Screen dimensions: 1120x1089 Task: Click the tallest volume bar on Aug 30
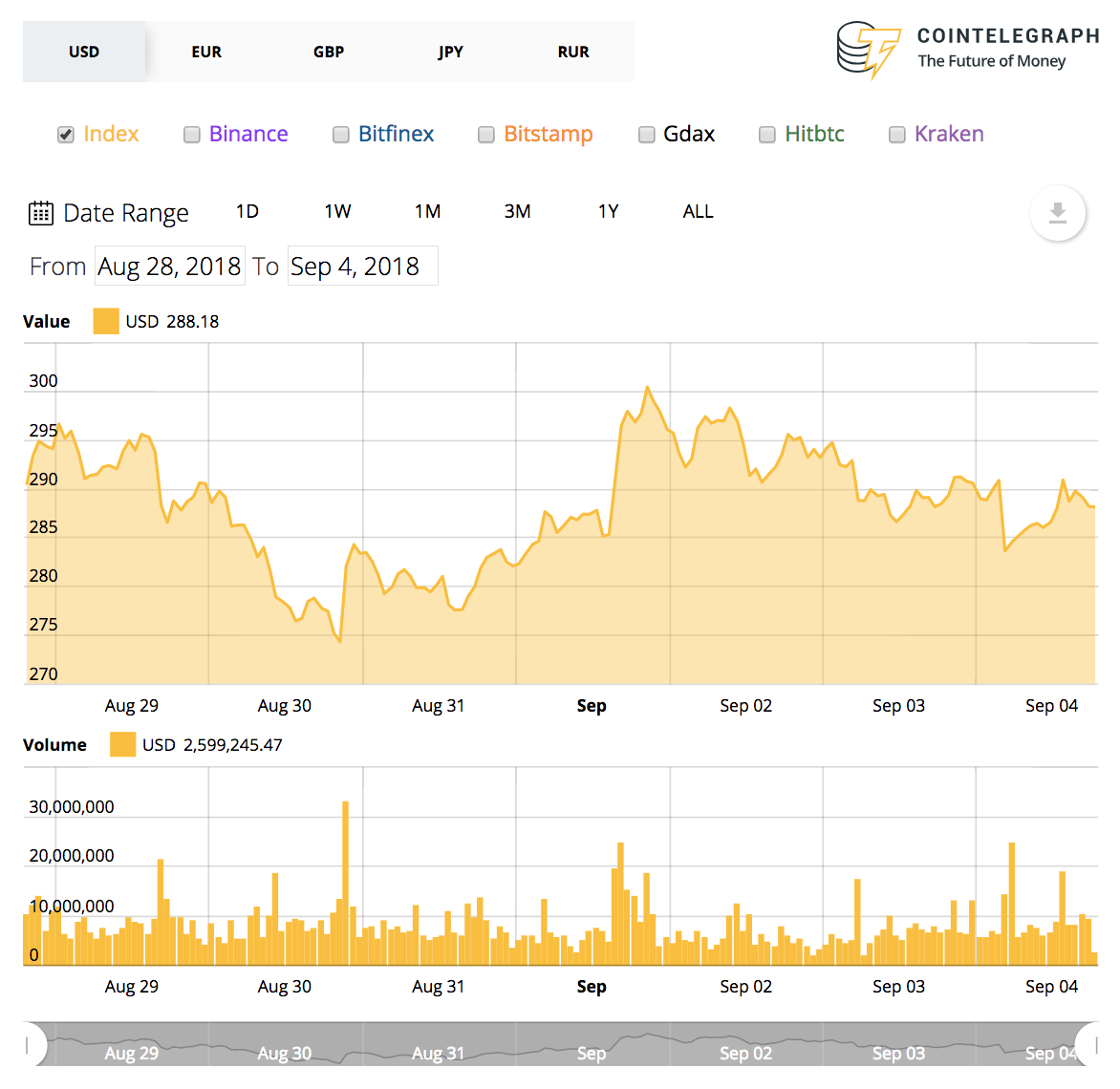[x=346, y=883]
